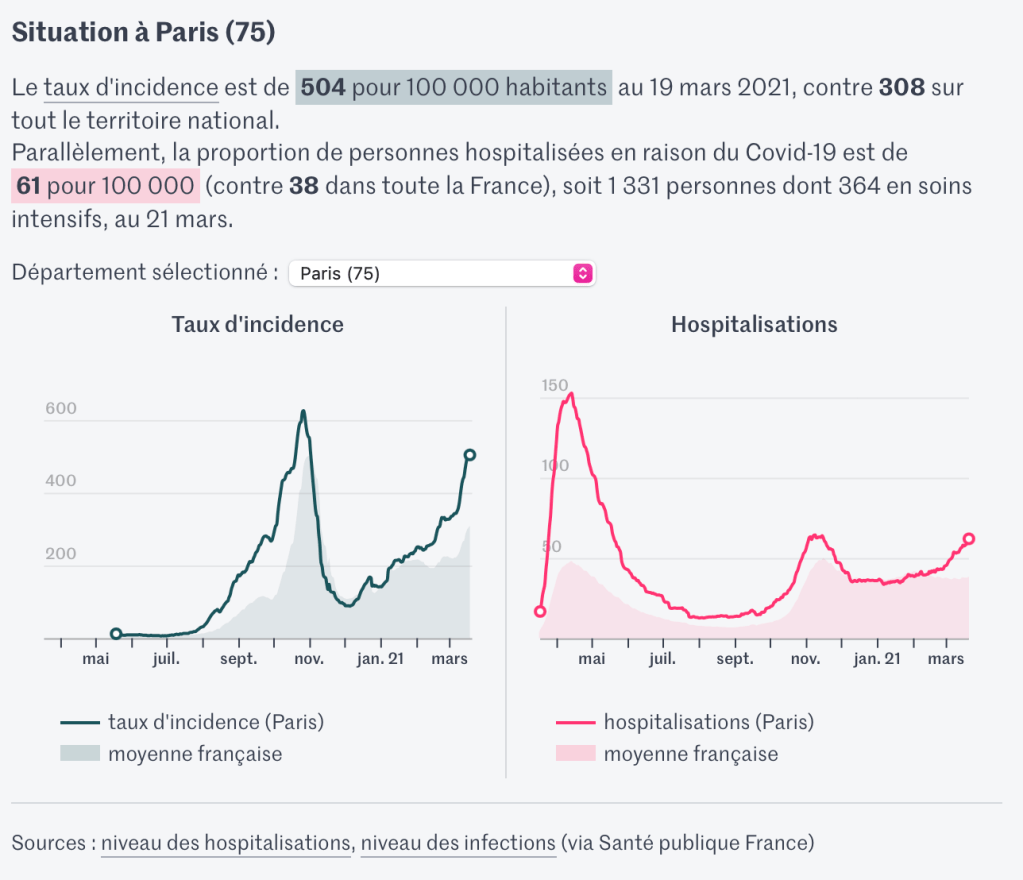Click the pink dropdown arrow stepper
This screenshot has height=880, width=1023.
583,273
